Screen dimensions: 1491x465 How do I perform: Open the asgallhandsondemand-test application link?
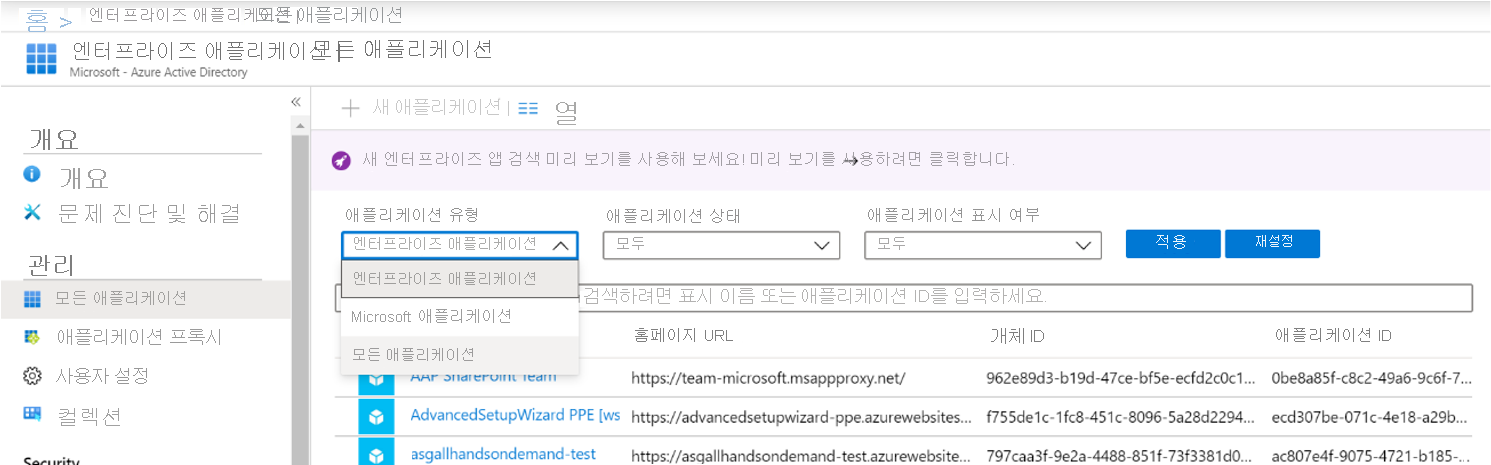(x=502, y=453)
